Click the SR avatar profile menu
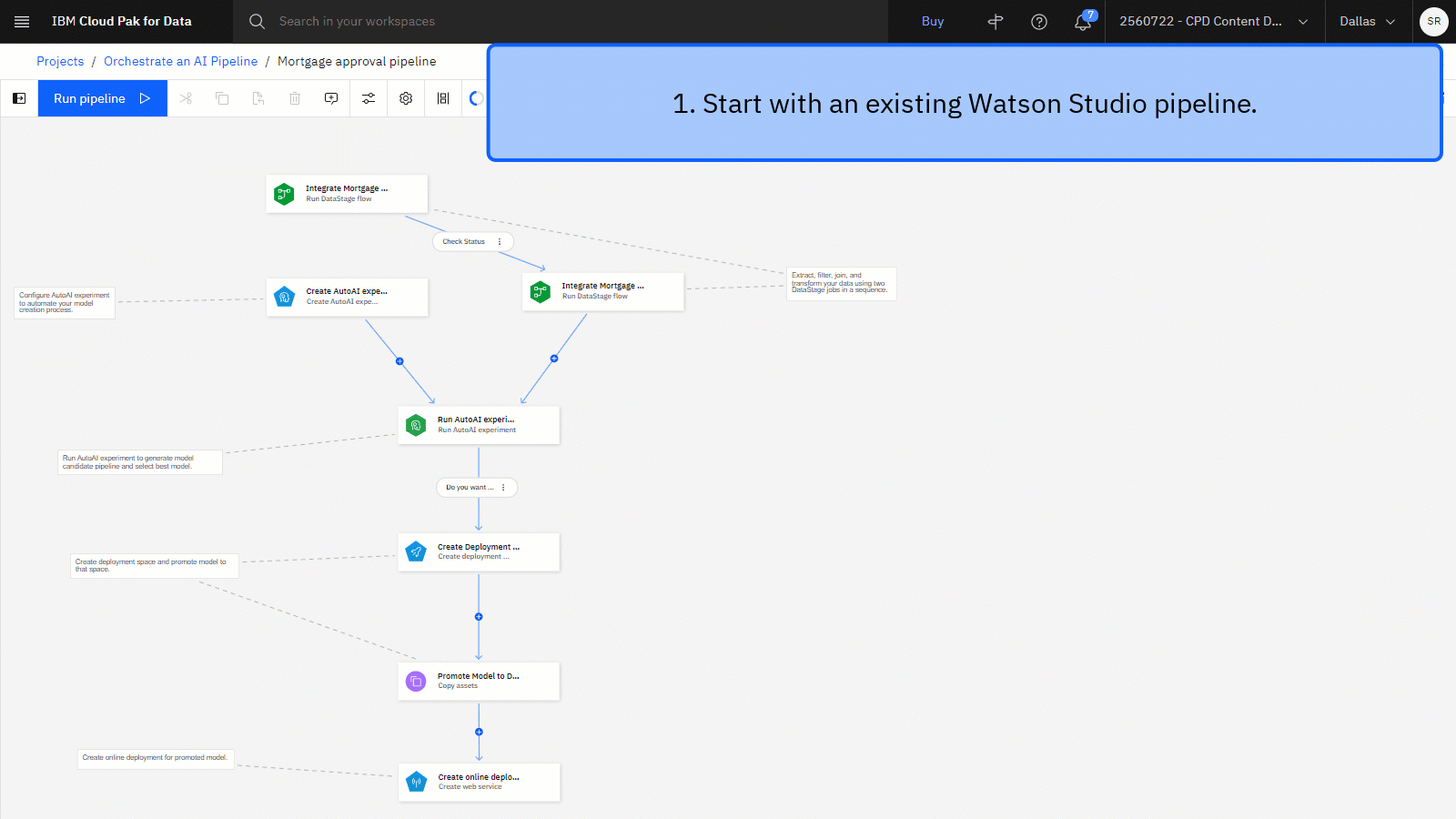The width and height of the screenshot is (1456, 819). coord(1433,21)
